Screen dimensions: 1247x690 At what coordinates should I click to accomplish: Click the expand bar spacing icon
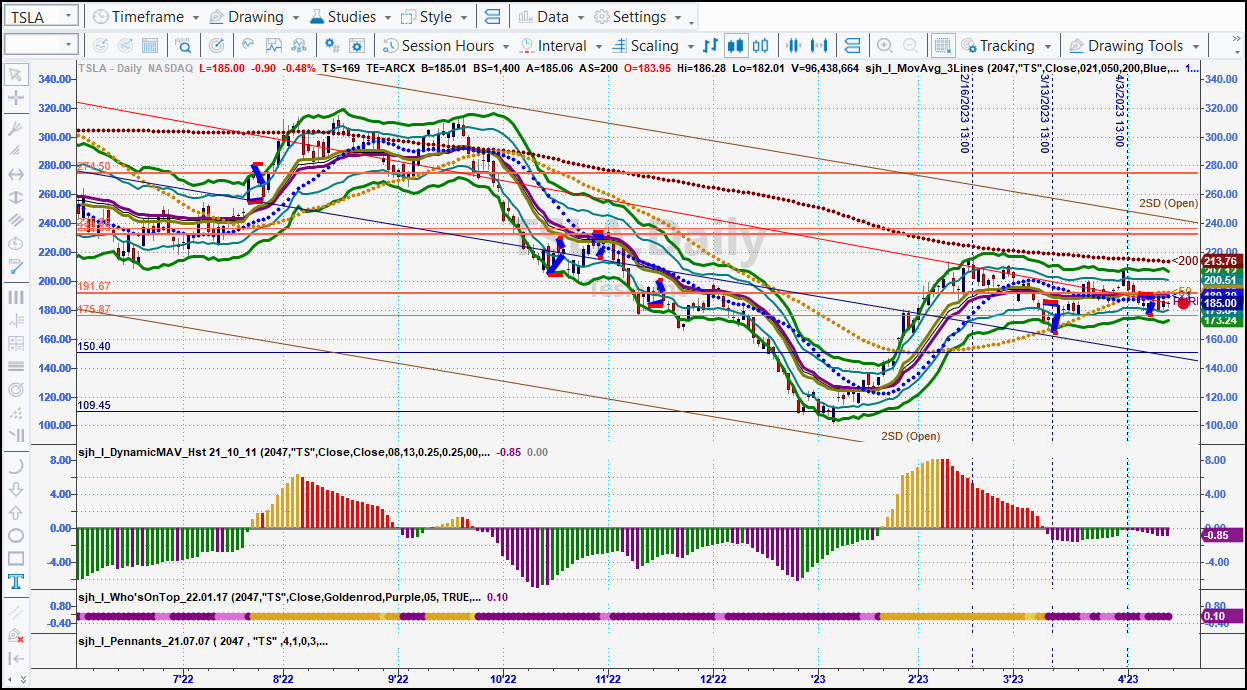pyautogui.click(x=819, y=45)
